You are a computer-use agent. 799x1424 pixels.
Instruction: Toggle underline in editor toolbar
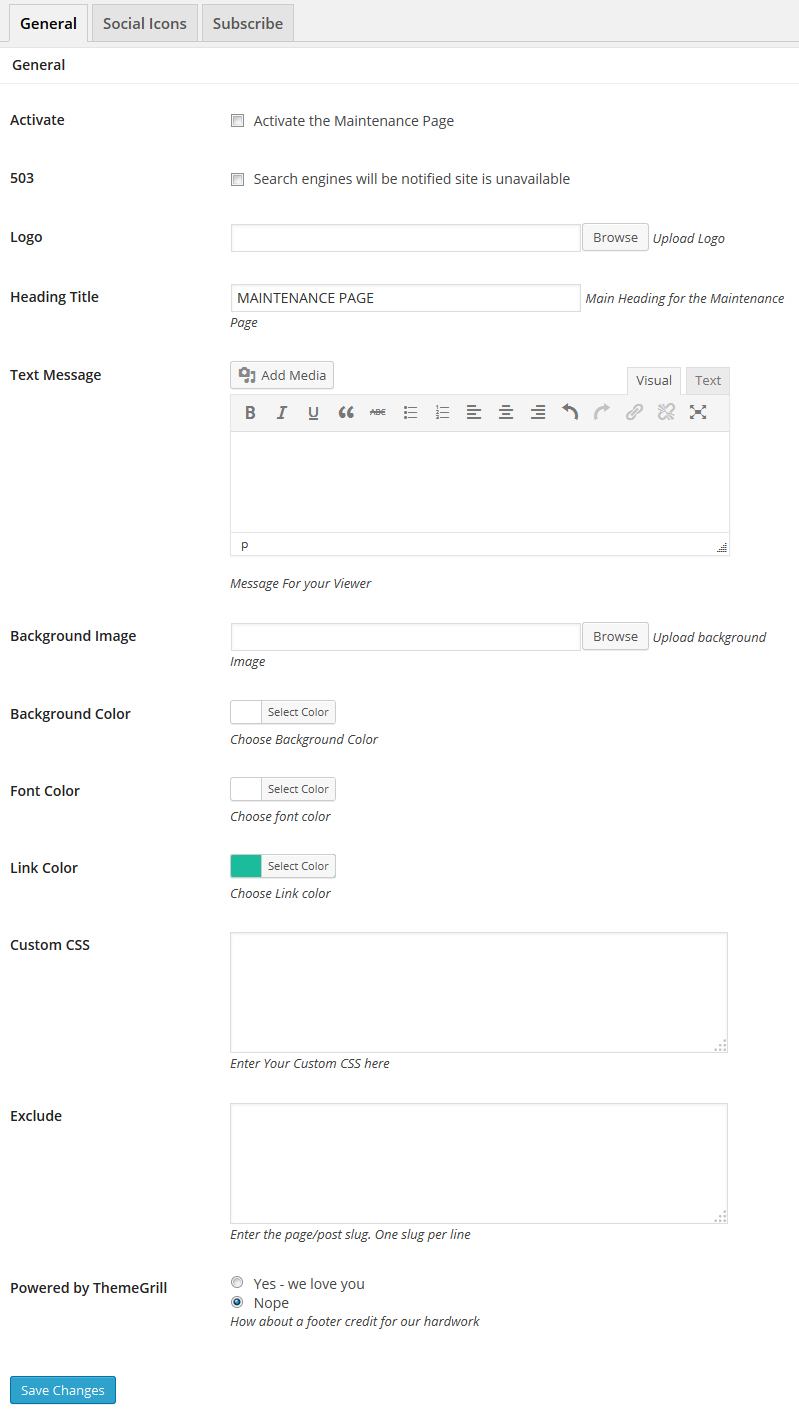[313, 412]
